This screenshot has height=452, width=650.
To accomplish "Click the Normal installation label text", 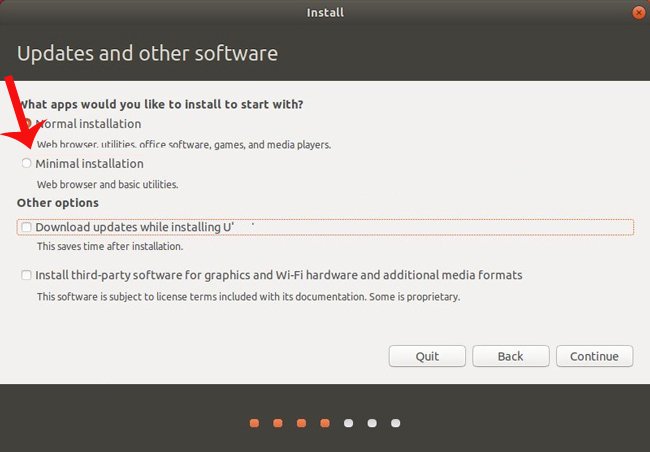I will pyautogui.click(x=89, y=124).
